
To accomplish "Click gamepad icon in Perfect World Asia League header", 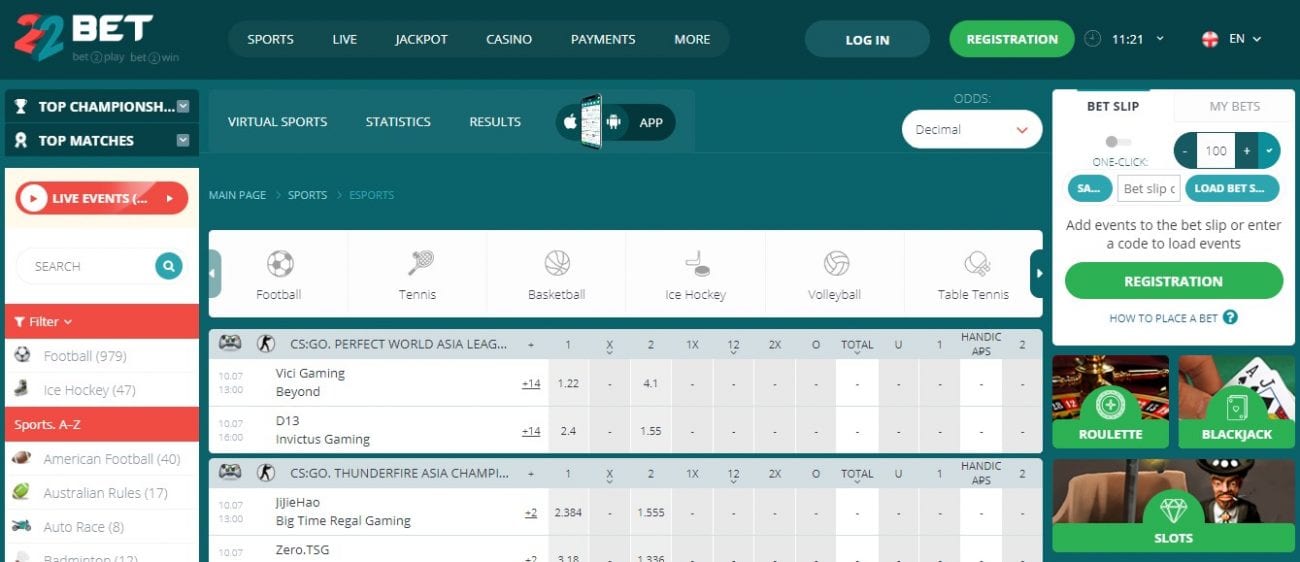I will point(231,343).
